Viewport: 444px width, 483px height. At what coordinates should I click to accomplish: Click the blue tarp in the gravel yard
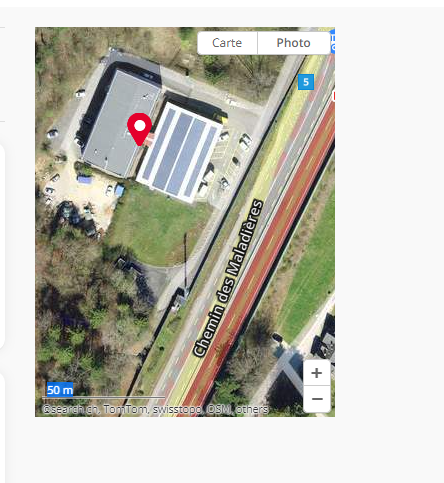pyautogui.click(x=84, y=180)
